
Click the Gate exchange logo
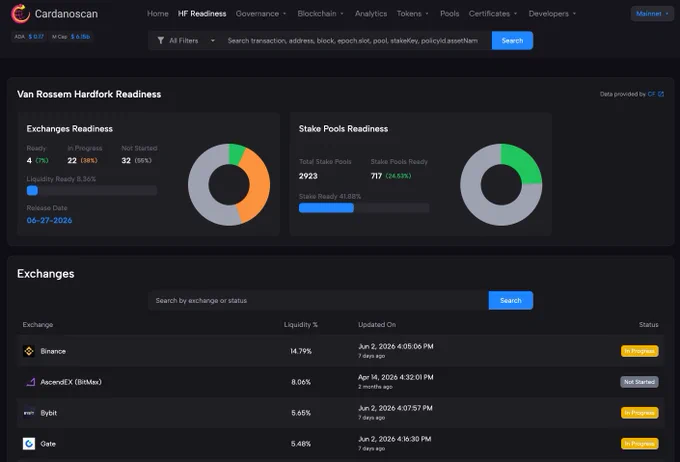click(x=29, y=444)
